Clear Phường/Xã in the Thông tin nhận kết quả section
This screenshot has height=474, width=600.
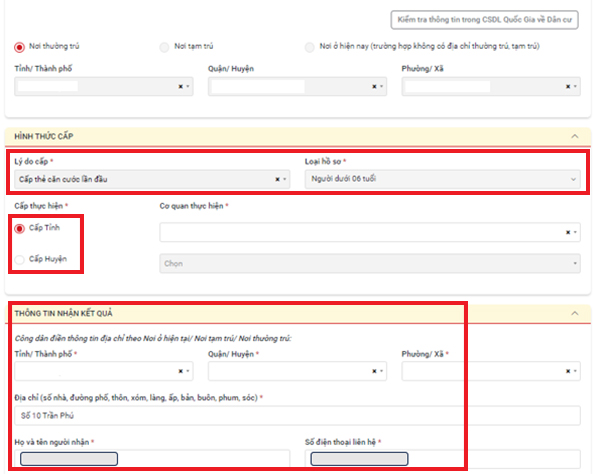coord(567,372)
